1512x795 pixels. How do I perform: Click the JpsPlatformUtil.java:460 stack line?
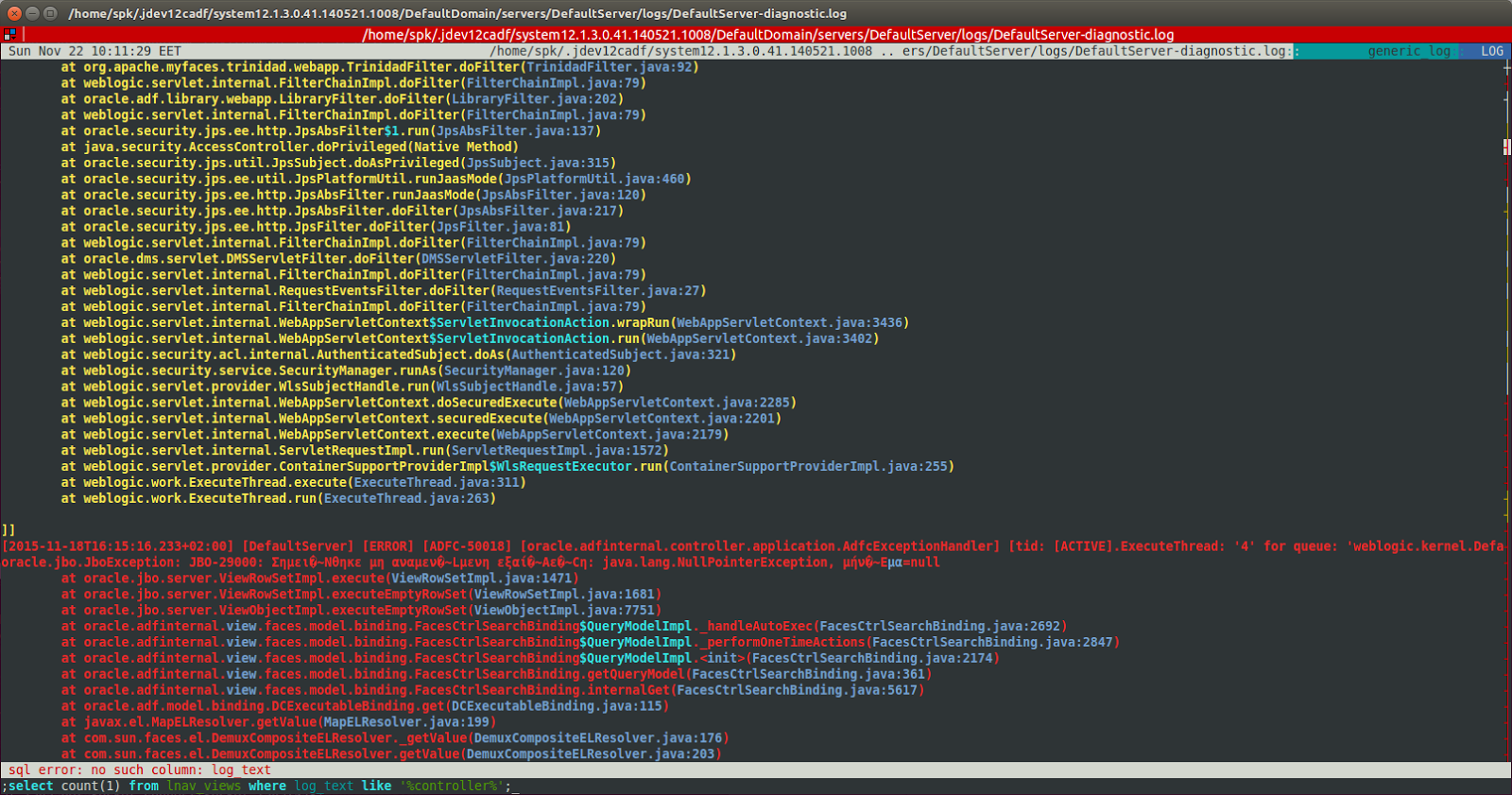376,180
